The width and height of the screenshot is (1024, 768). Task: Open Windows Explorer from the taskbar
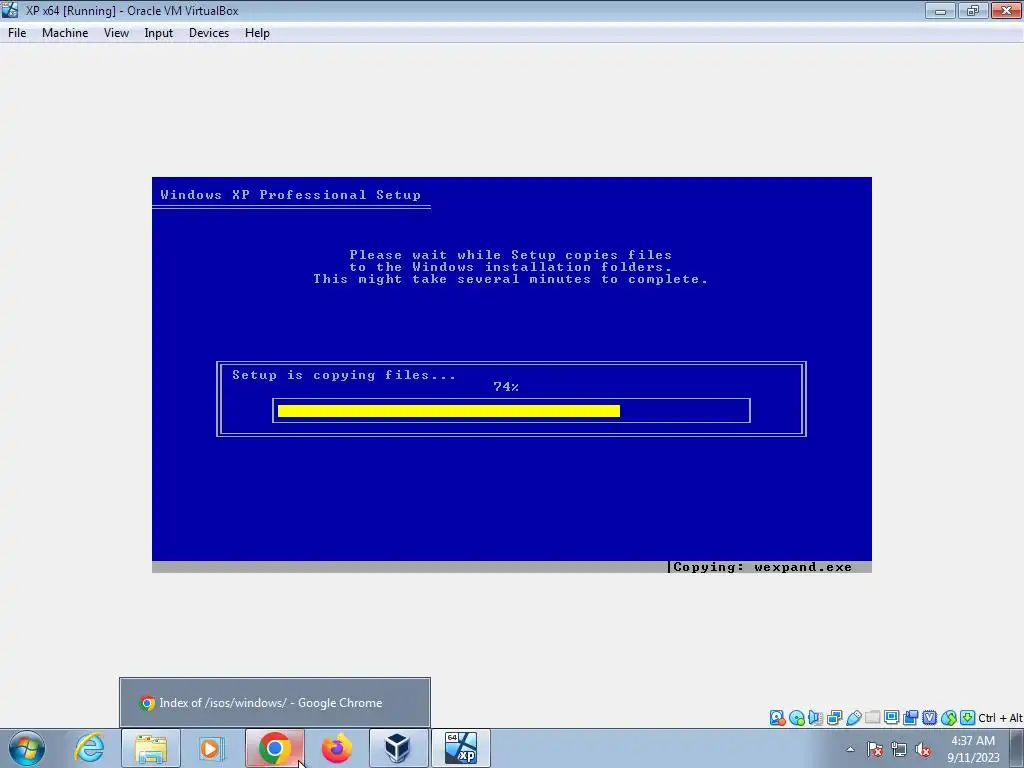pos(151,748)
